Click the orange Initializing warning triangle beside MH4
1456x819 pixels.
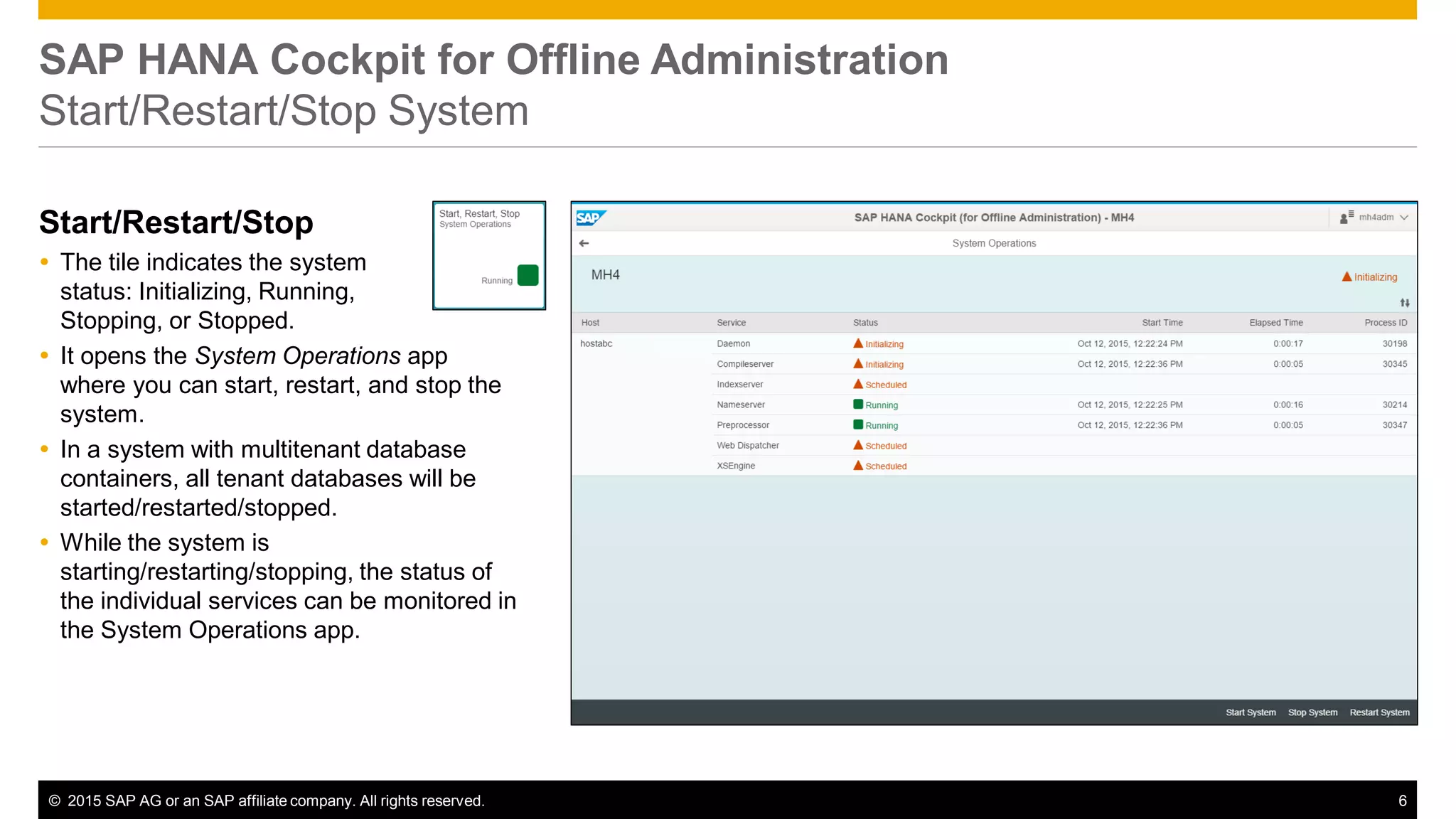tap(1347, 277)
